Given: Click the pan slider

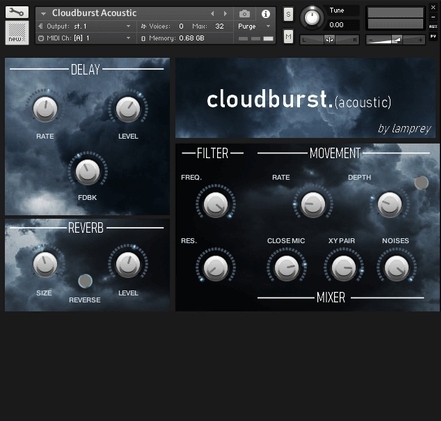Looking at the screenshot, I should point(329,40).
